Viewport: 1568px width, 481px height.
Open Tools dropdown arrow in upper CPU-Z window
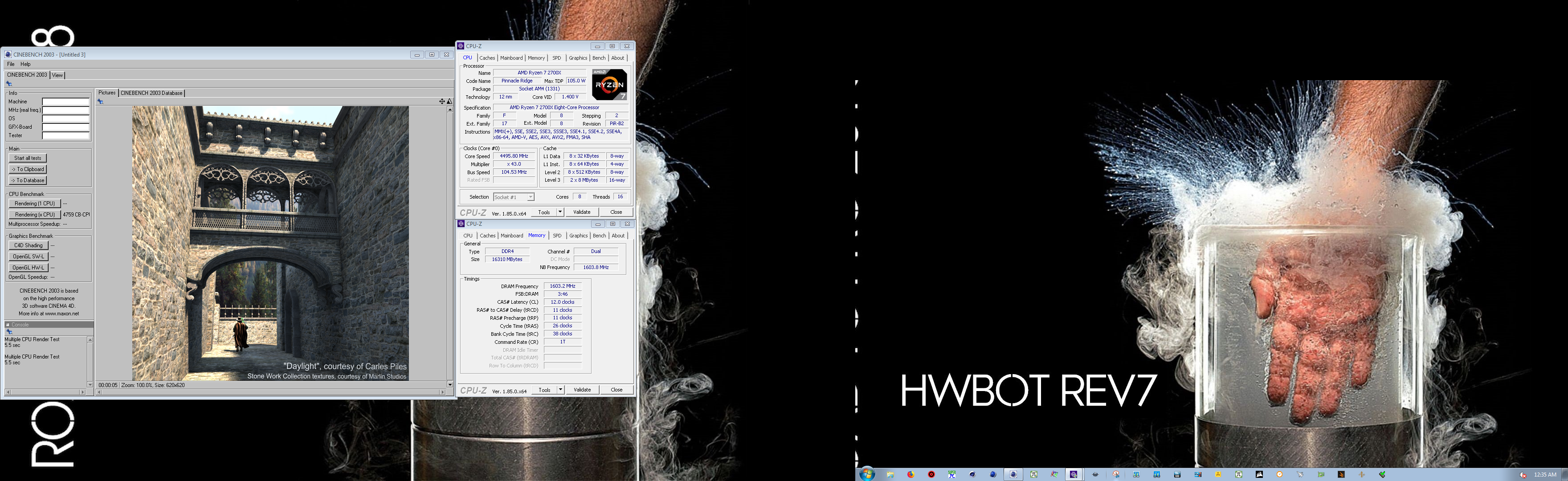(560, 212)
